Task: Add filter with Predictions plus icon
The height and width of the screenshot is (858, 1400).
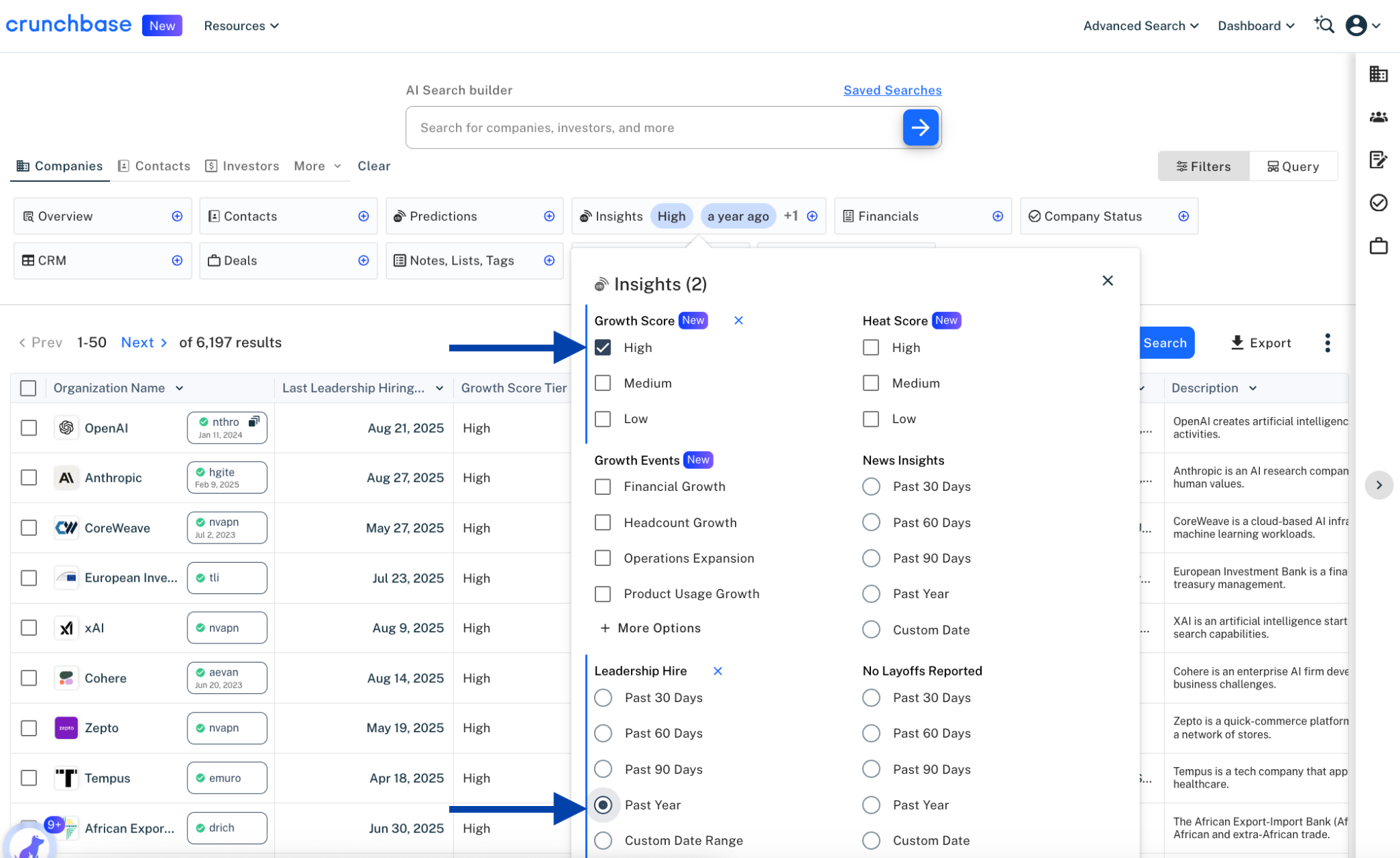Action: (x=549, y=216)
